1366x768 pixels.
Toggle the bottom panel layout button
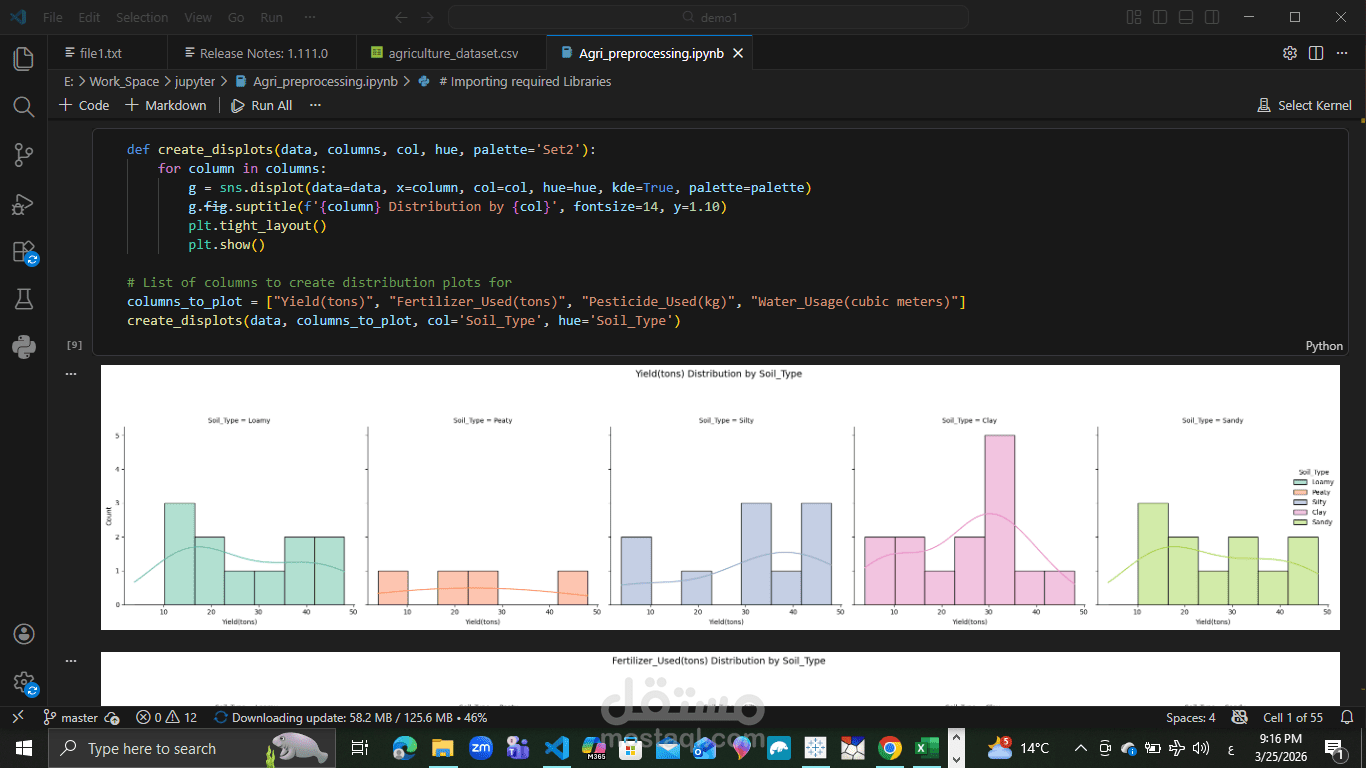[x=1186, y=17]
